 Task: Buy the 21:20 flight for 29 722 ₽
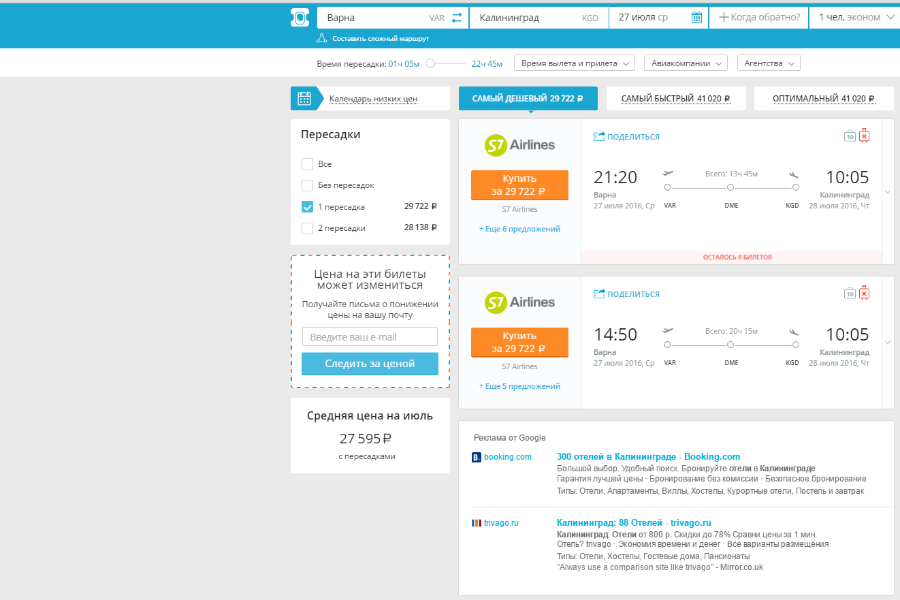[x=519, y=185]
